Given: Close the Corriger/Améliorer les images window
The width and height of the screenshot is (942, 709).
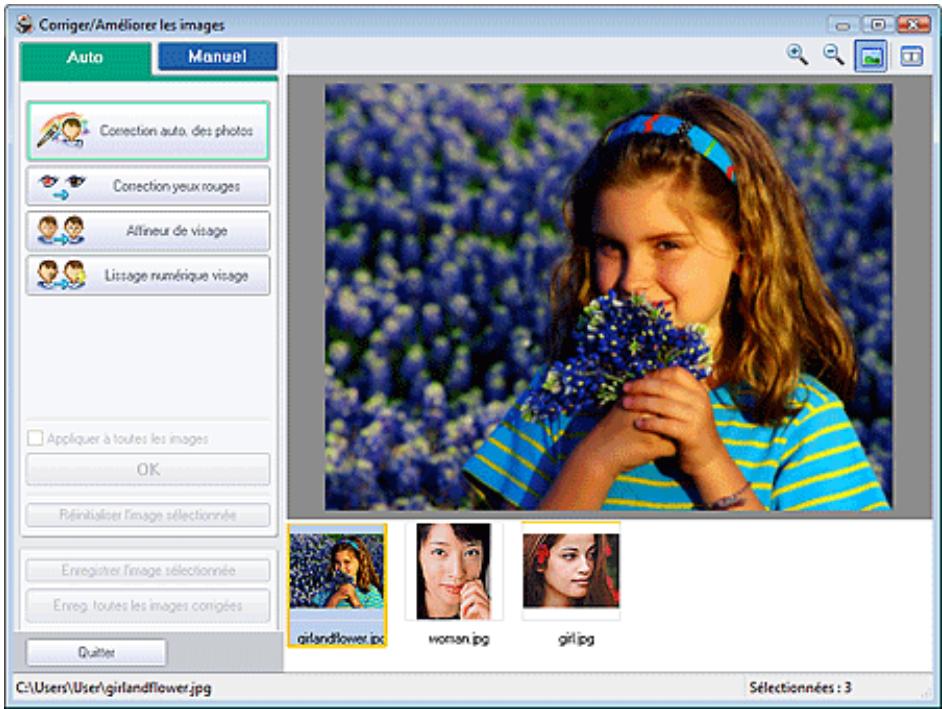Looking at the screenshot, I should click(914, 25).
